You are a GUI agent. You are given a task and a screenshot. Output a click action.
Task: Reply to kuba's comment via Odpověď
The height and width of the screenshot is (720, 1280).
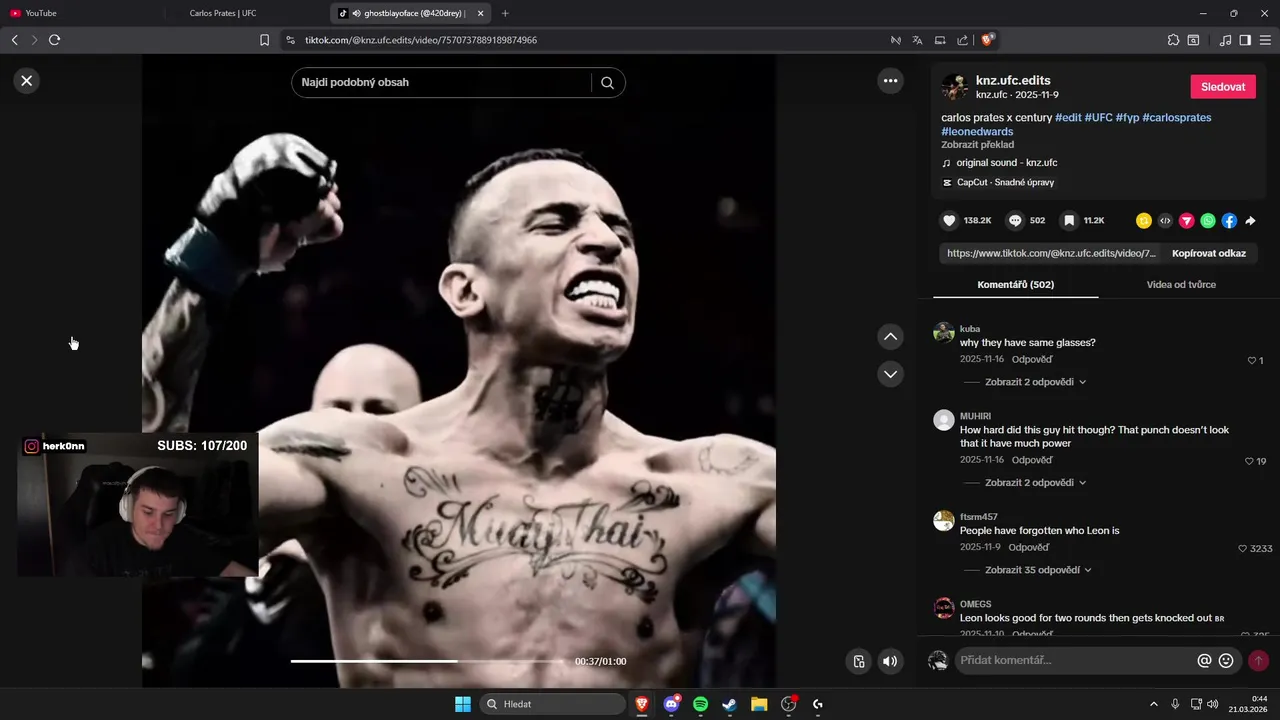pos(1032,359)
